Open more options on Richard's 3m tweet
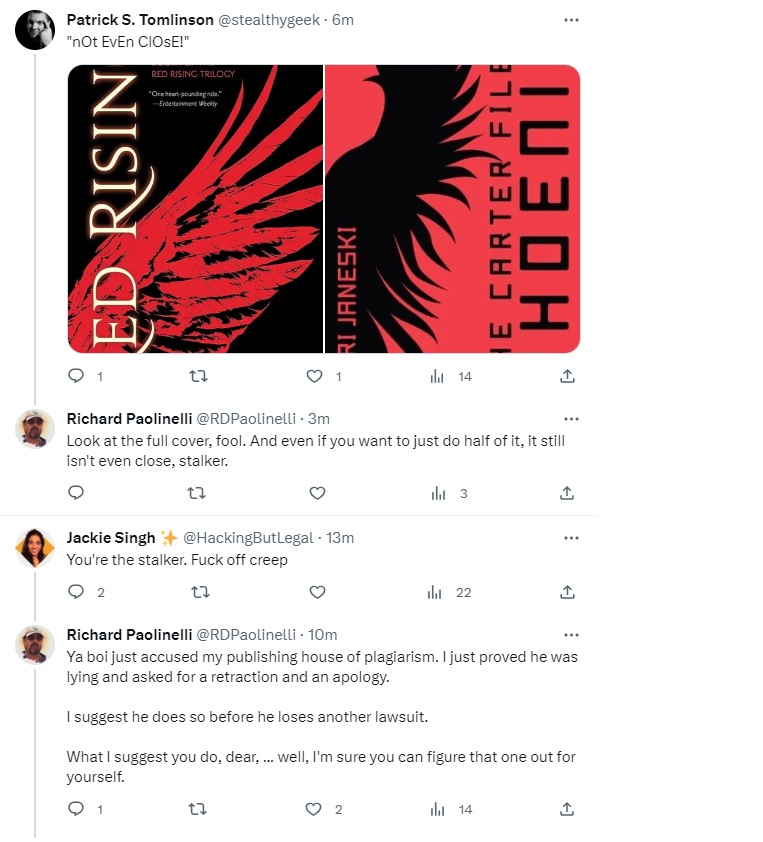The height and width of the screenshot is (842, 763). pos(571,418)
